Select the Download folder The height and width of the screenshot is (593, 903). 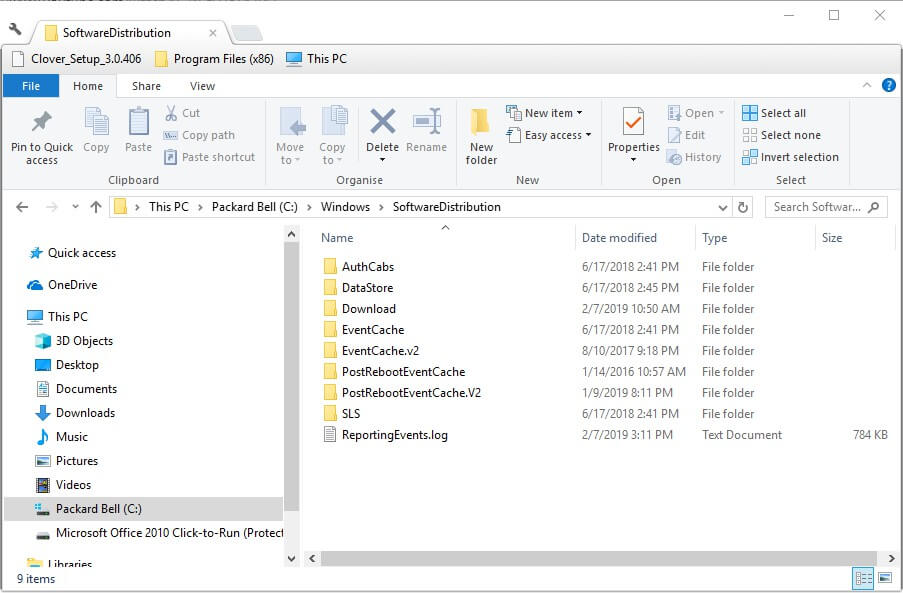[x=369, y=309]
